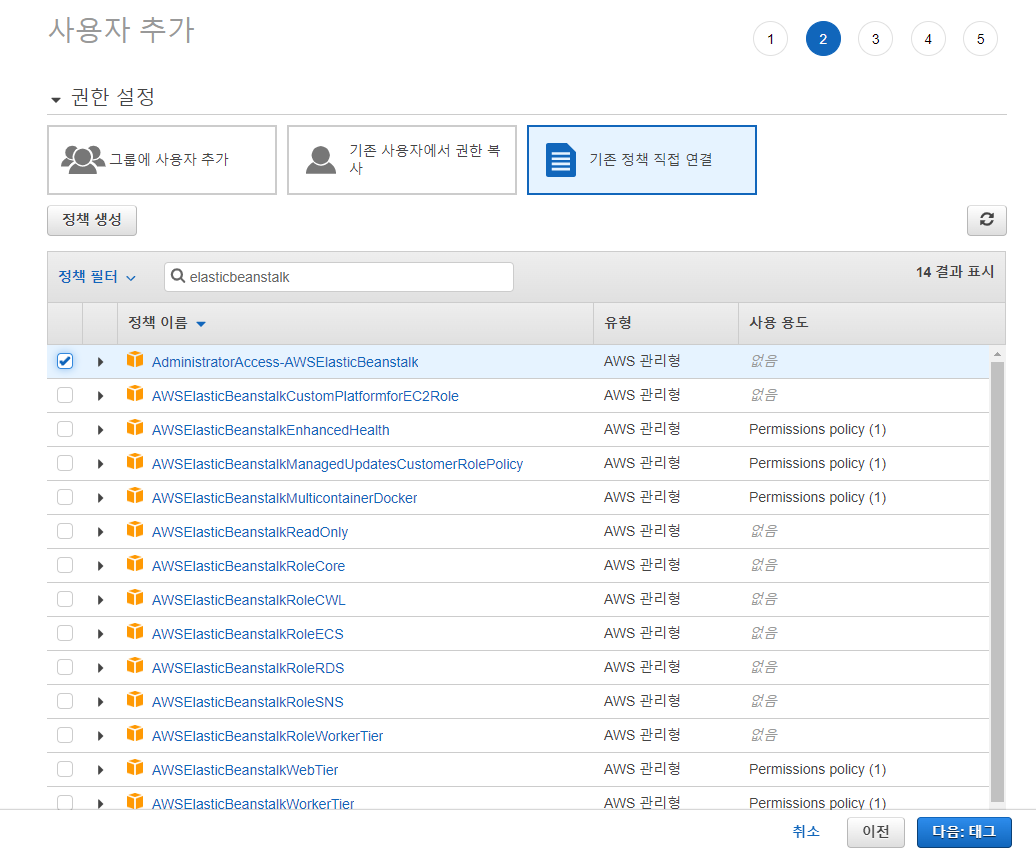This screenshot has height=850, width=1036.
Task: Tick the AWSElasticBeanstalkMulticontainerDocker checkbox
Action: [65, 497]
